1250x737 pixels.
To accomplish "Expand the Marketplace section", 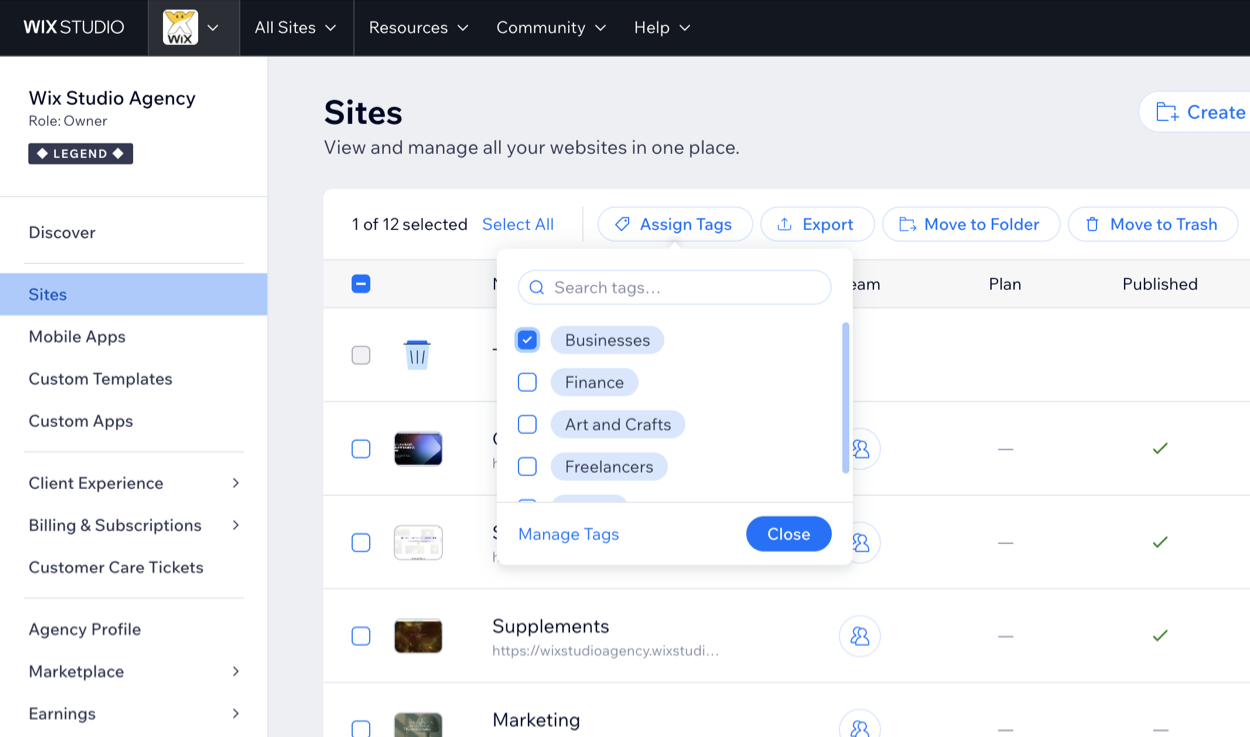I will [133, 670].
